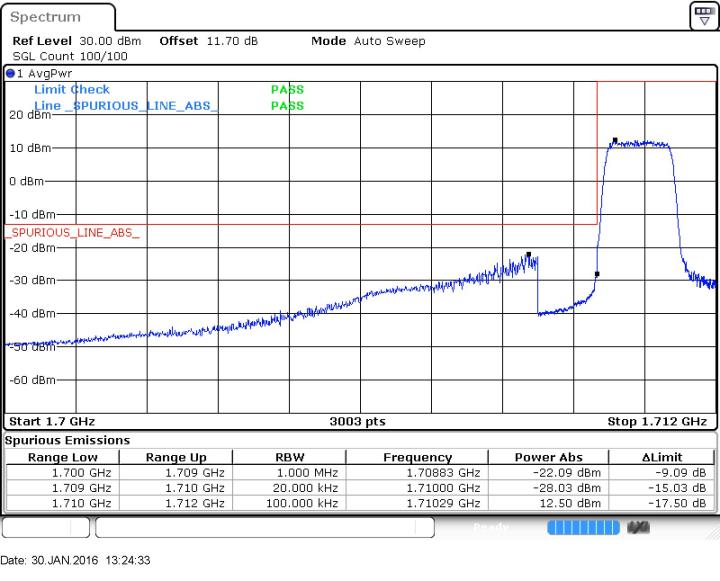Click the Limit Check label
The image size is (720, 581).
72,89
